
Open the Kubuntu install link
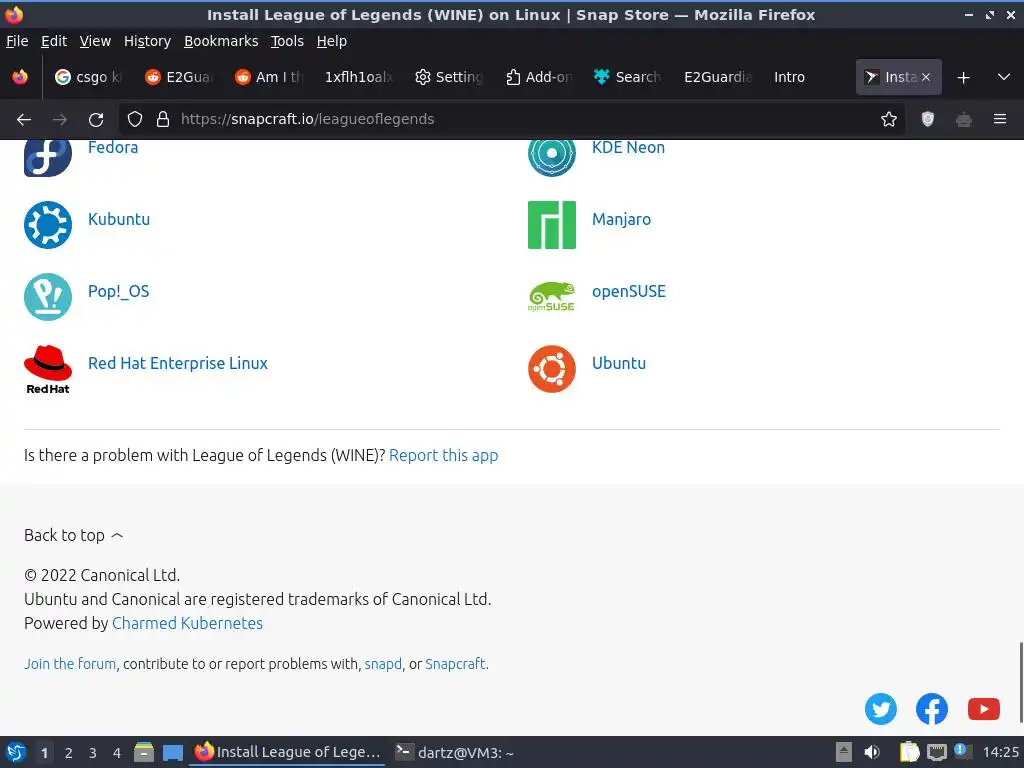pos(119,219)
